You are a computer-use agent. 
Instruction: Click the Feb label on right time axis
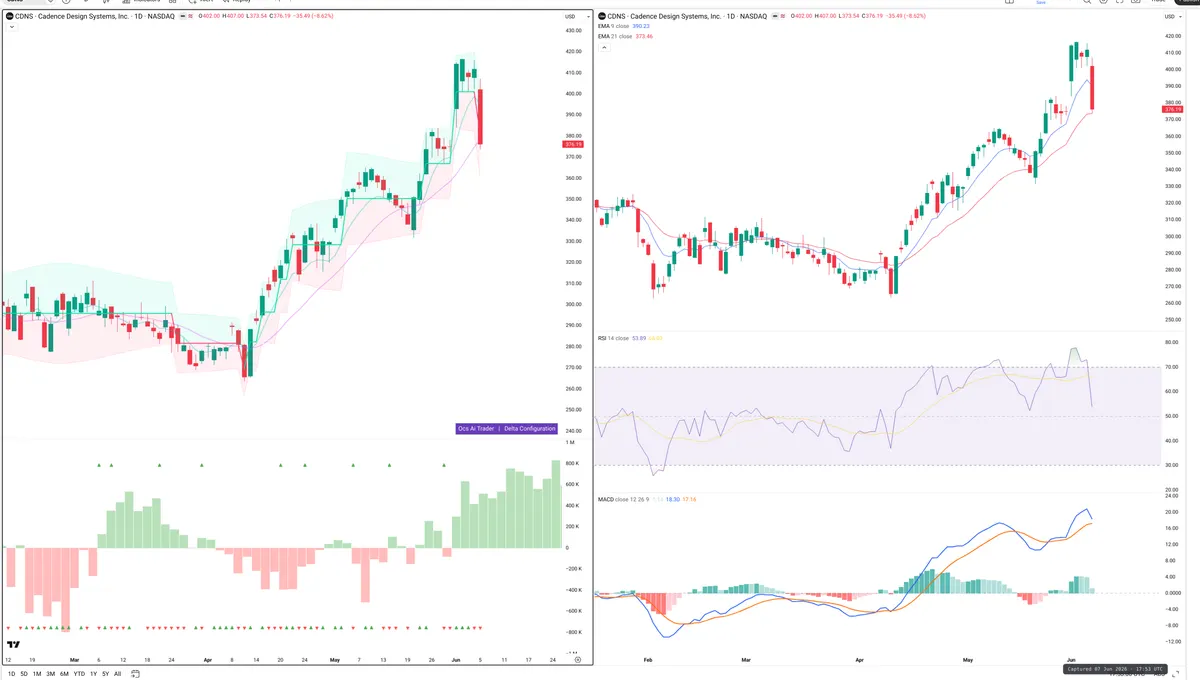[x=648, y=661]
